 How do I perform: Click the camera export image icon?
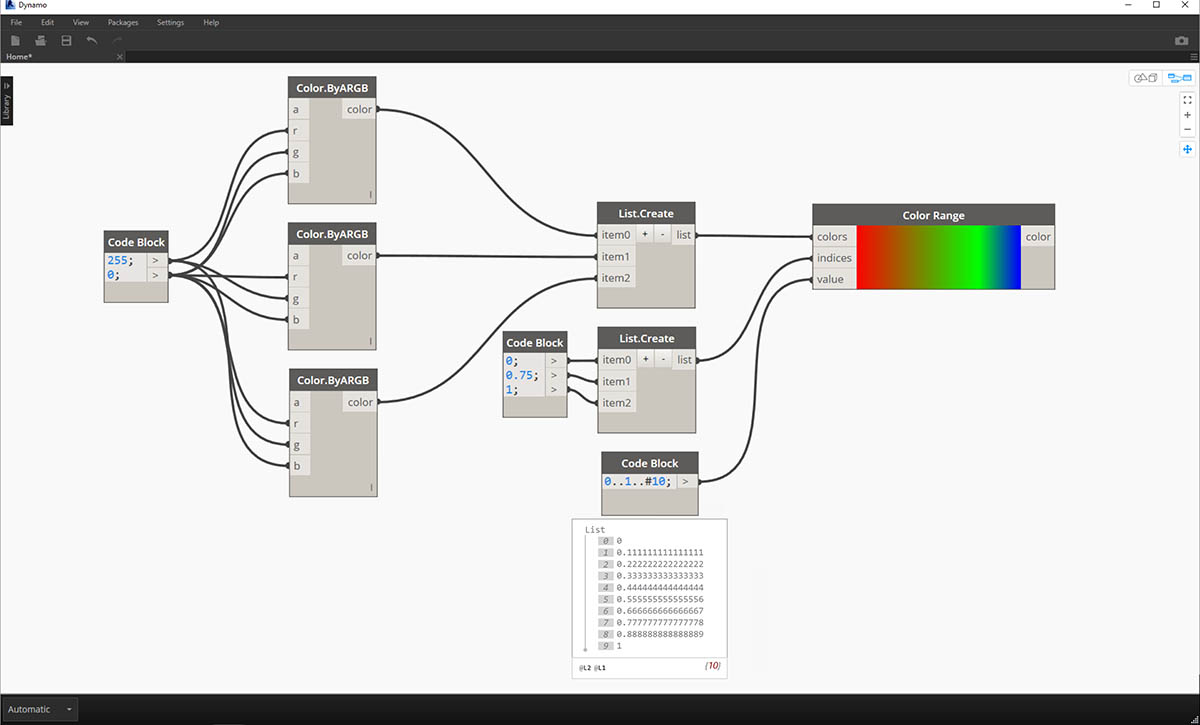tap(1181, 41)
